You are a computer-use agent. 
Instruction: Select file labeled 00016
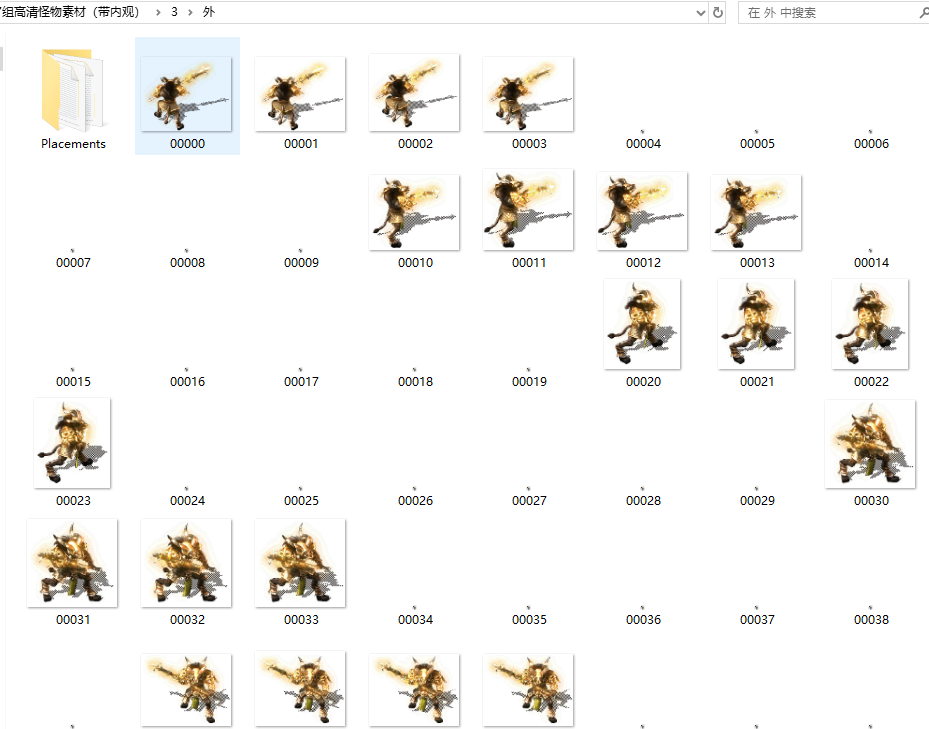187,382
